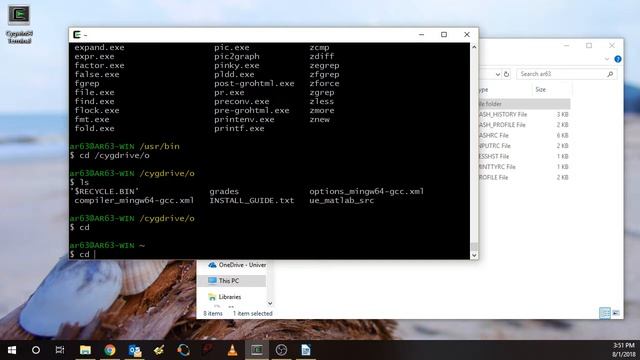Minimize the Cygwin terminal window
This screenshot has width=640, height=360.
point(421,35)
